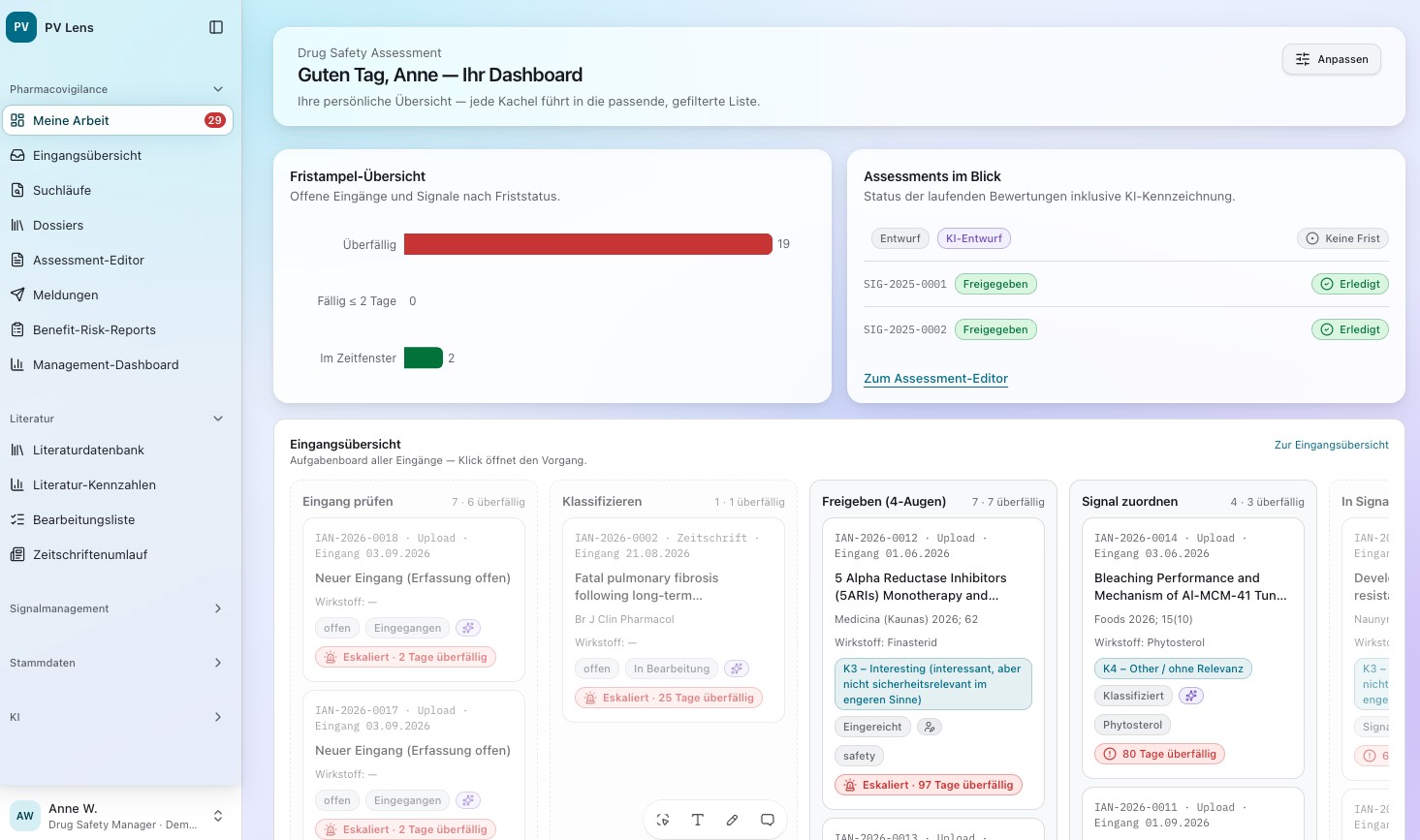Click the element-select tool in the floating toolbar
1420x840 pixels.
(x=663, y=820)
